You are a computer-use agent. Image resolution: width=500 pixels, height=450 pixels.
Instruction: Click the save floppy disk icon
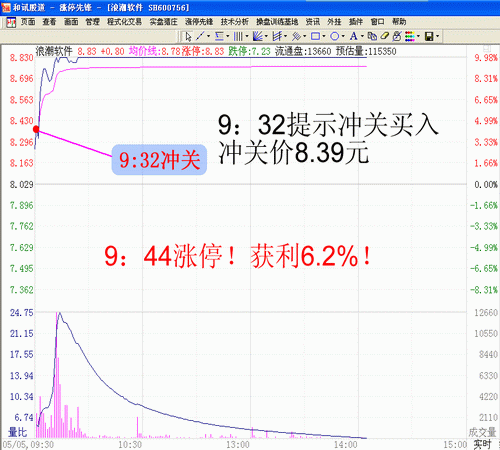click(x=429, y=36)
